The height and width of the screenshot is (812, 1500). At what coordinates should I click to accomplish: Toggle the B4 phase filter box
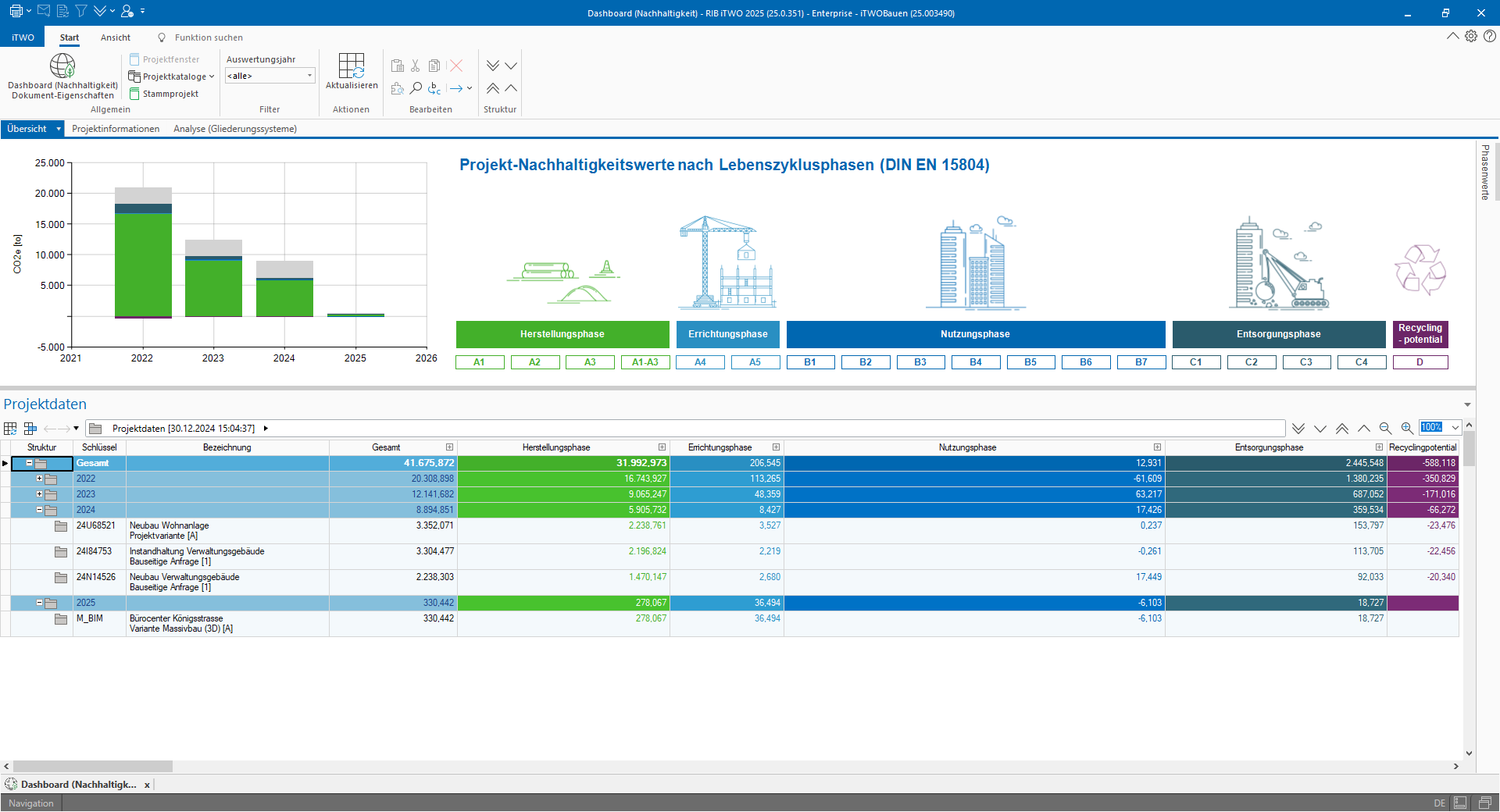coord(975,362)
